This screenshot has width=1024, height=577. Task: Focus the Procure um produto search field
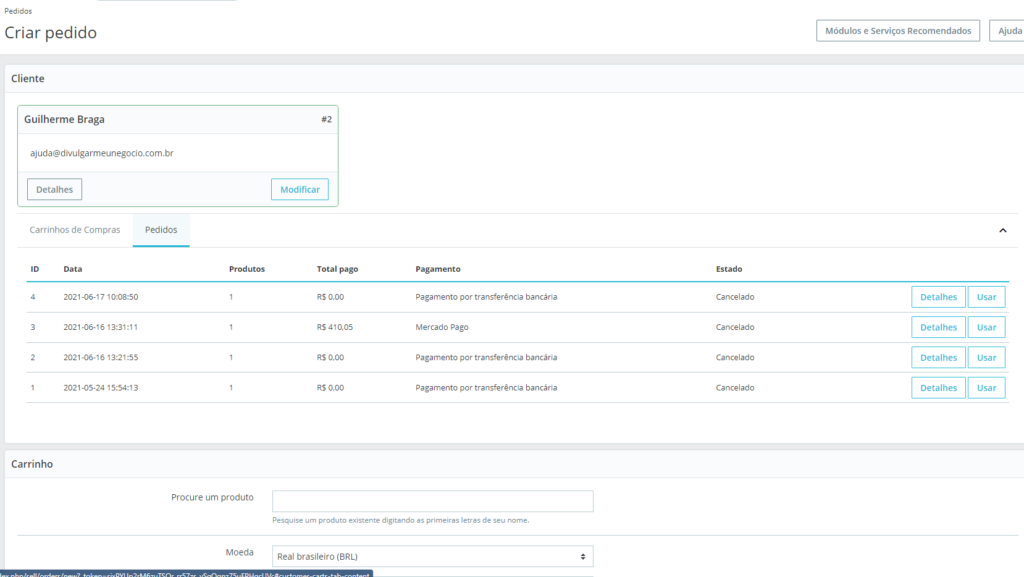point(432,501)
